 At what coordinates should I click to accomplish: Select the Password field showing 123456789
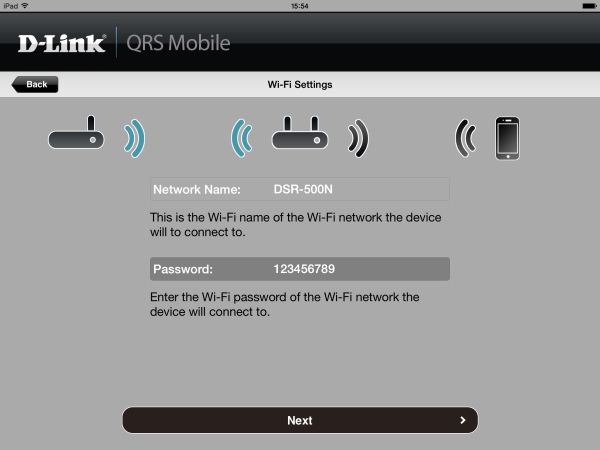point(300,269)
